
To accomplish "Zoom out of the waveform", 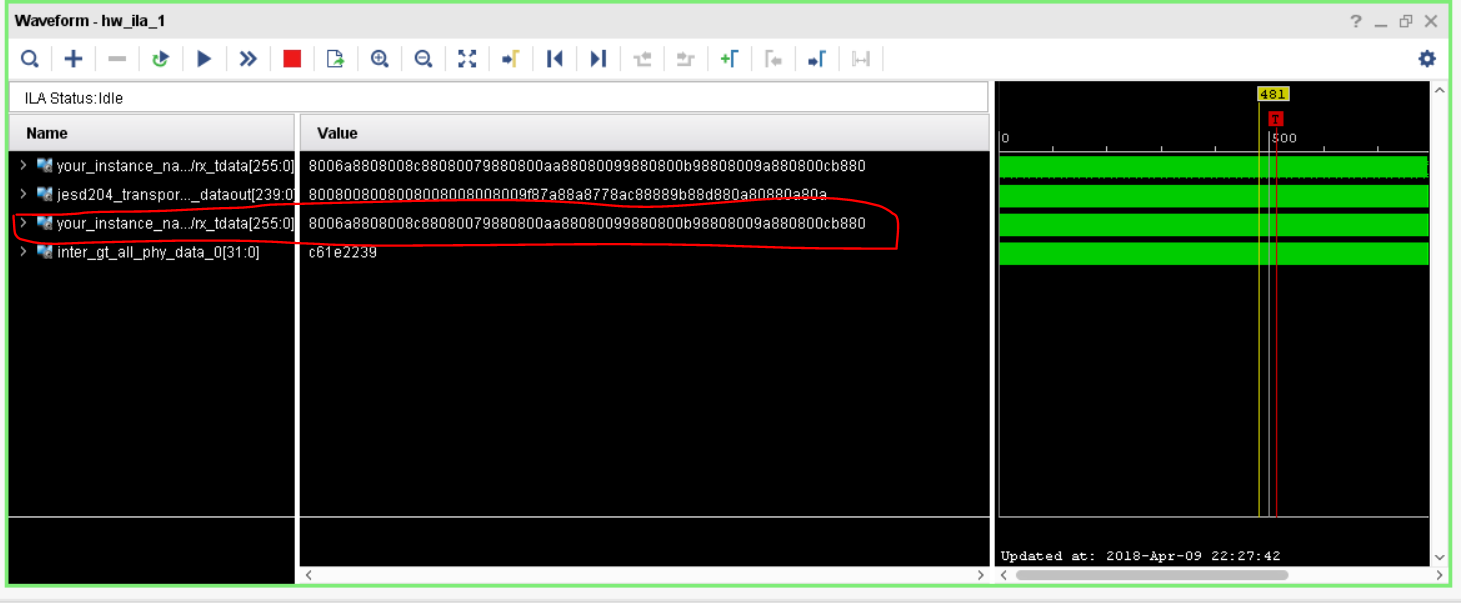I will [x=423, y=59].
